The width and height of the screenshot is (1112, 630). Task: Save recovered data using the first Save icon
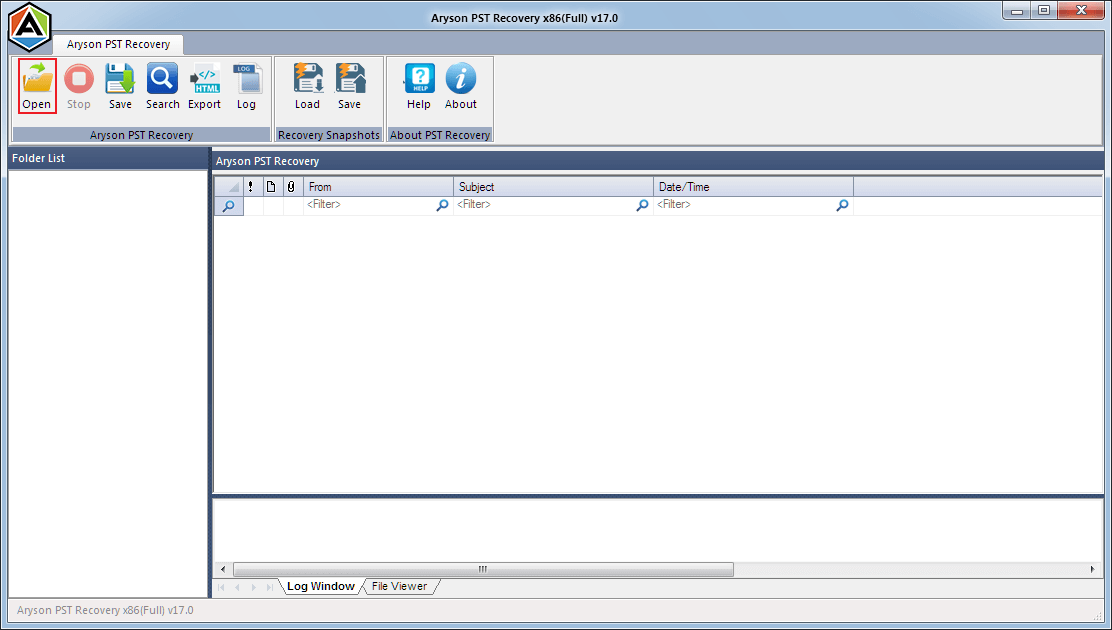pyautogui.click(x=120, y=86)
